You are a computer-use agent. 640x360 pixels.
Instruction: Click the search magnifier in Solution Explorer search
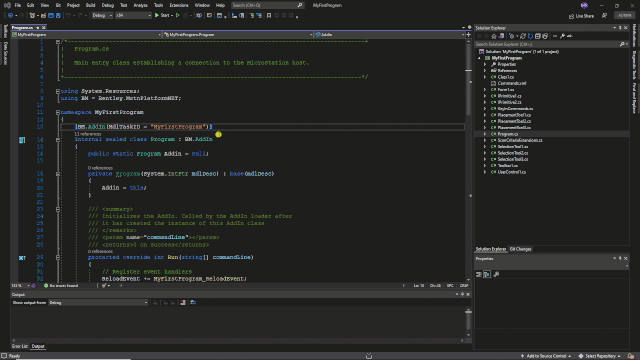pos(622,44)
